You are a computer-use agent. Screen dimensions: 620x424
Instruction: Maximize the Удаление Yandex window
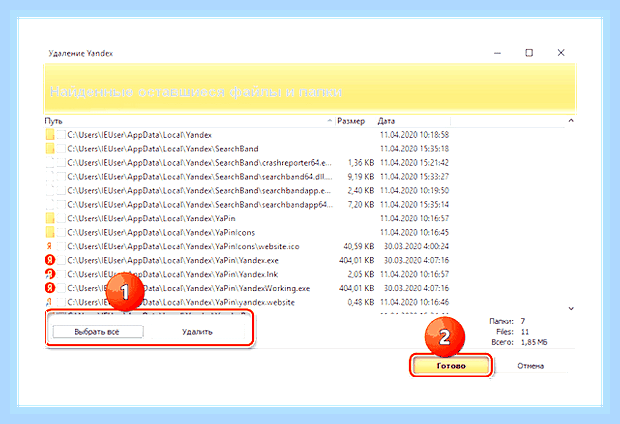(529, 53)
